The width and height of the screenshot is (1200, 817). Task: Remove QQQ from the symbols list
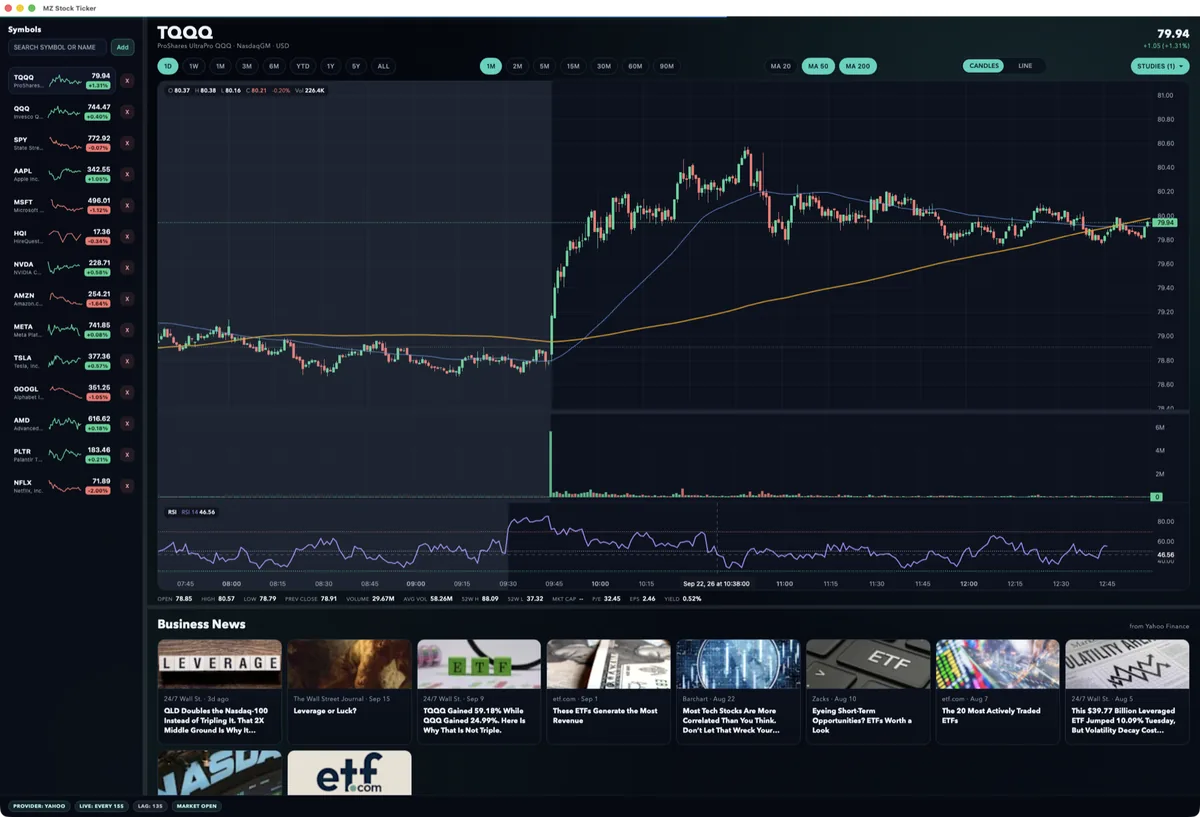tap(127, 111)
